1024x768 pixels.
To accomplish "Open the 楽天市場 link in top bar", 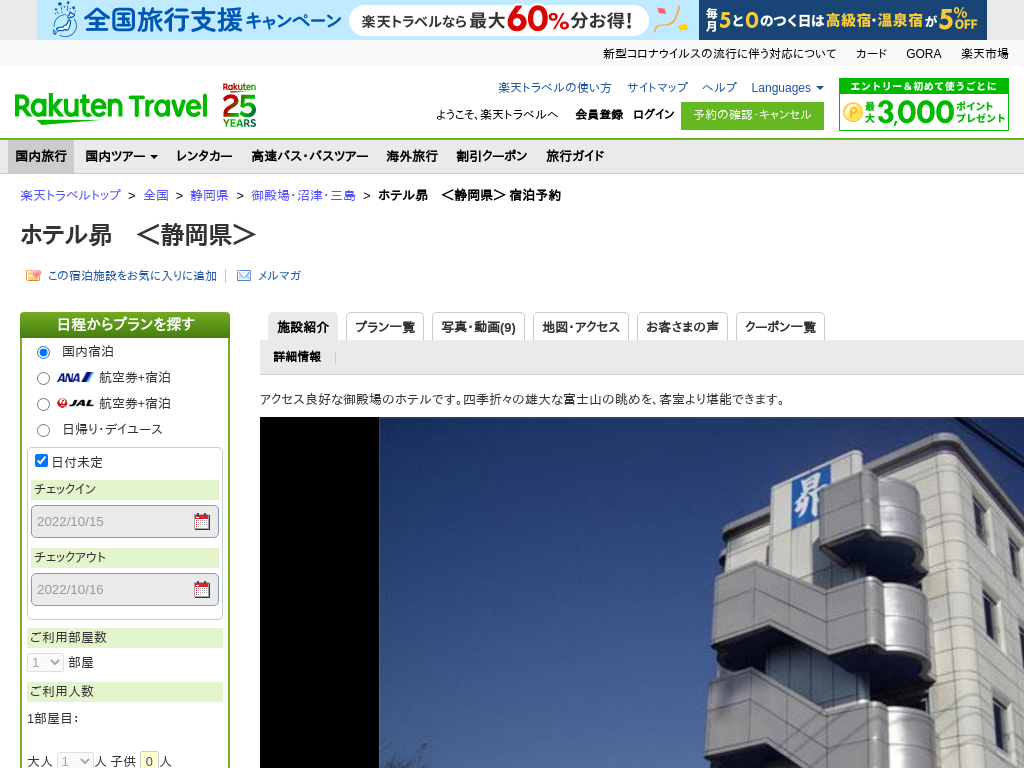I will (985, 54).
